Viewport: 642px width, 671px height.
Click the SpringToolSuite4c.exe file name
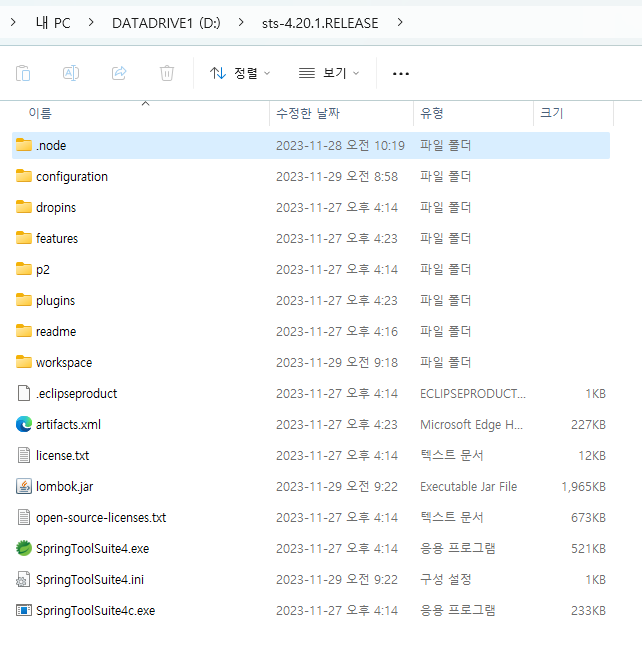pyautogui.click(x=95, y=611)
